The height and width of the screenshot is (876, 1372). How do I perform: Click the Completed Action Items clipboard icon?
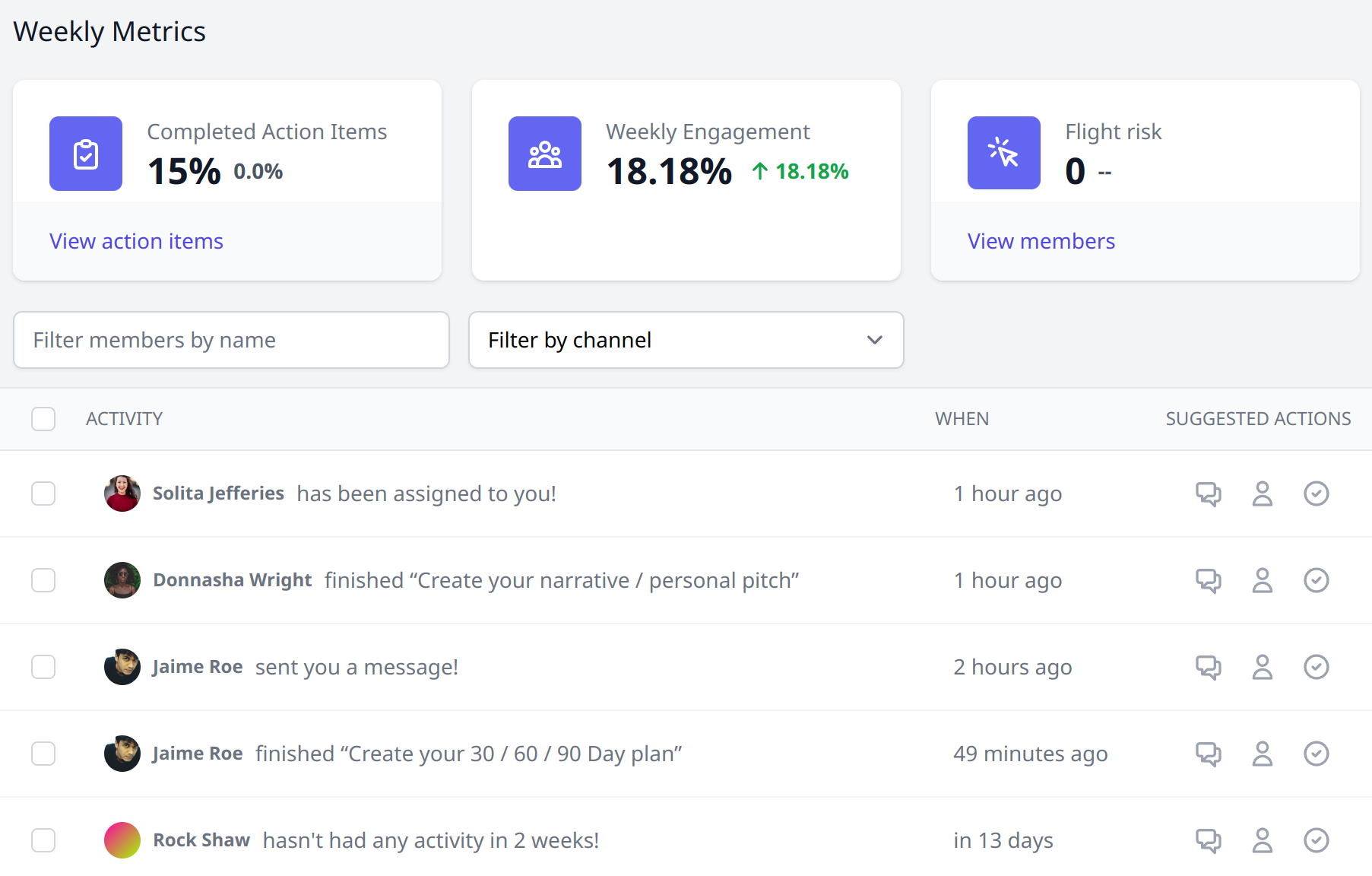(x=86, y=154)
